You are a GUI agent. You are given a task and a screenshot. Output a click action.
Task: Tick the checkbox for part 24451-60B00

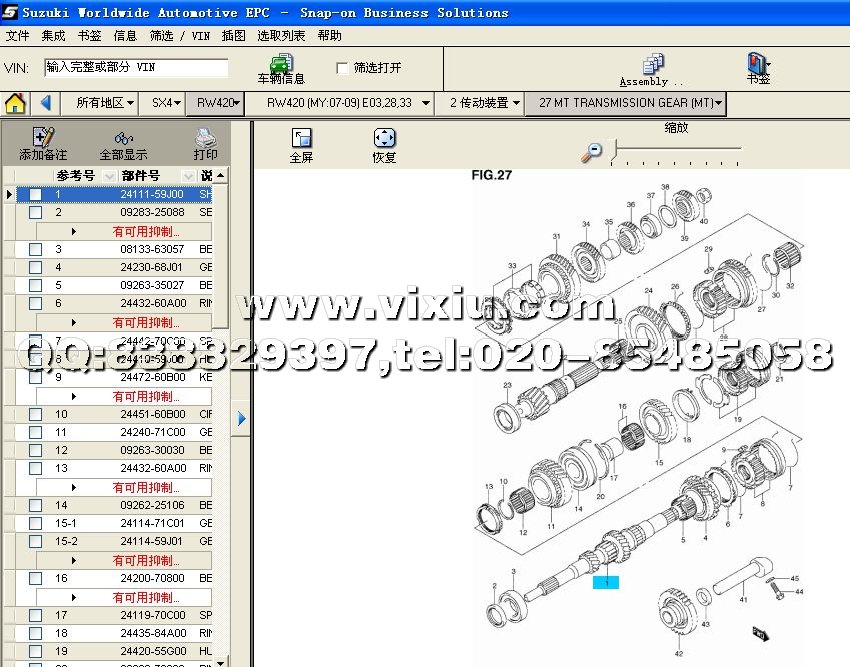[x=35, y=414]
